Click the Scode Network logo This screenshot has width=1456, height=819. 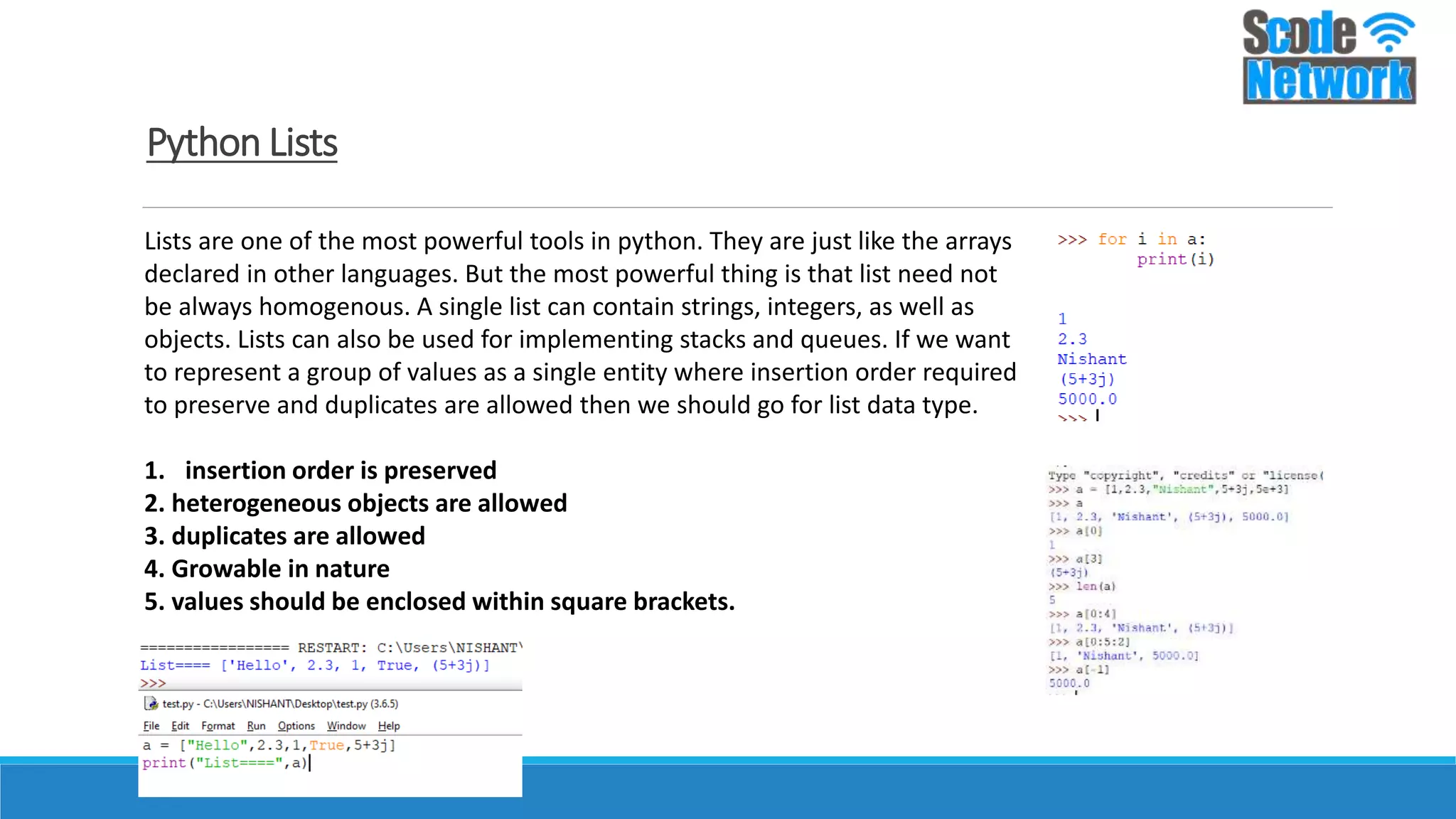1329,56
